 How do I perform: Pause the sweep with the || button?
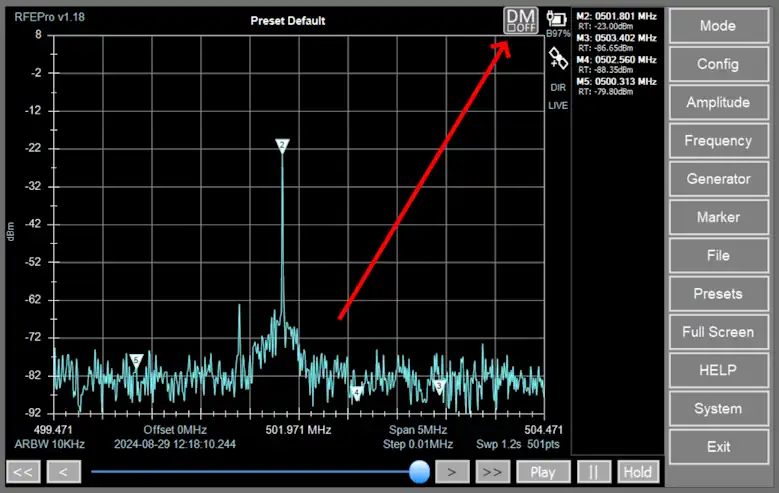(x=593, y=472)
